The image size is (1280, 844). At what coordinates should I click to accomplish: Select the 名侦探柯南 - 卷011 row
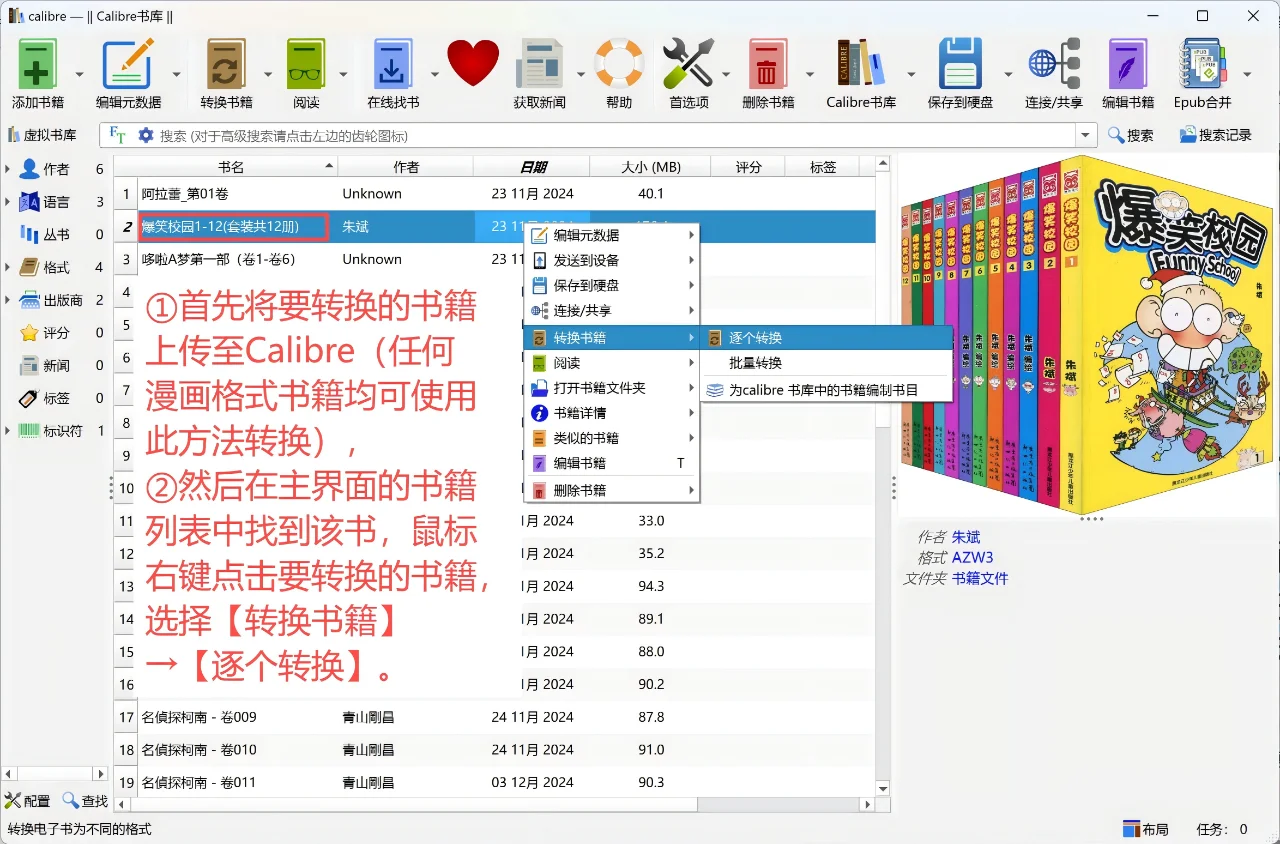coord(495,782)
